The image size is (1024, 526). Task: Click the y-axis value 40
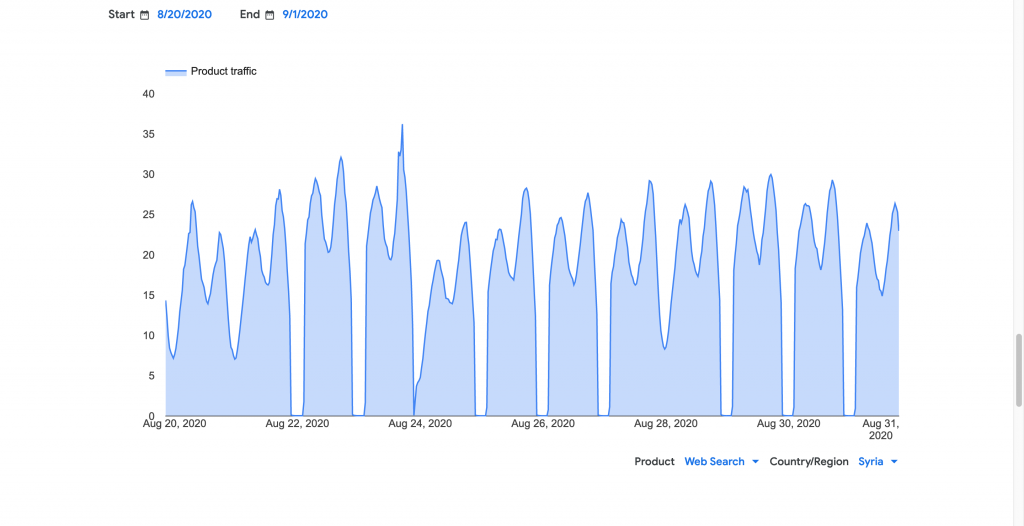[148, 94]
